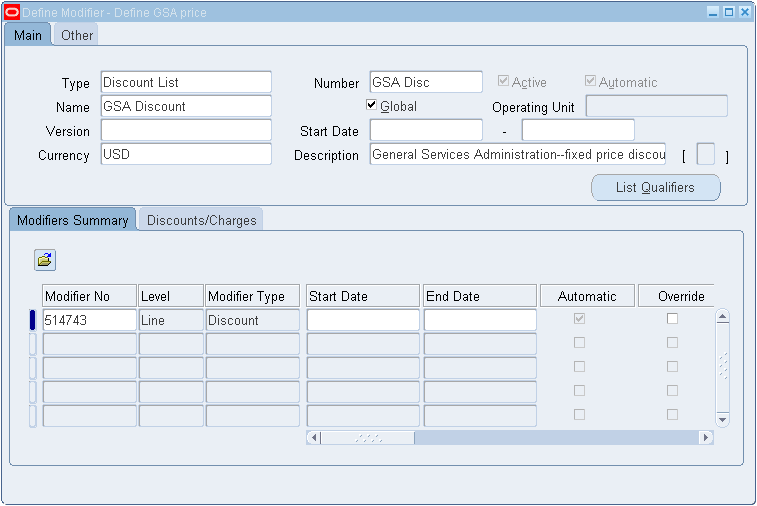The height and width of the screenshot is (506, 757).
Task: Click the Number field showing GSA Disc
Action: click(x=426, y=82)
